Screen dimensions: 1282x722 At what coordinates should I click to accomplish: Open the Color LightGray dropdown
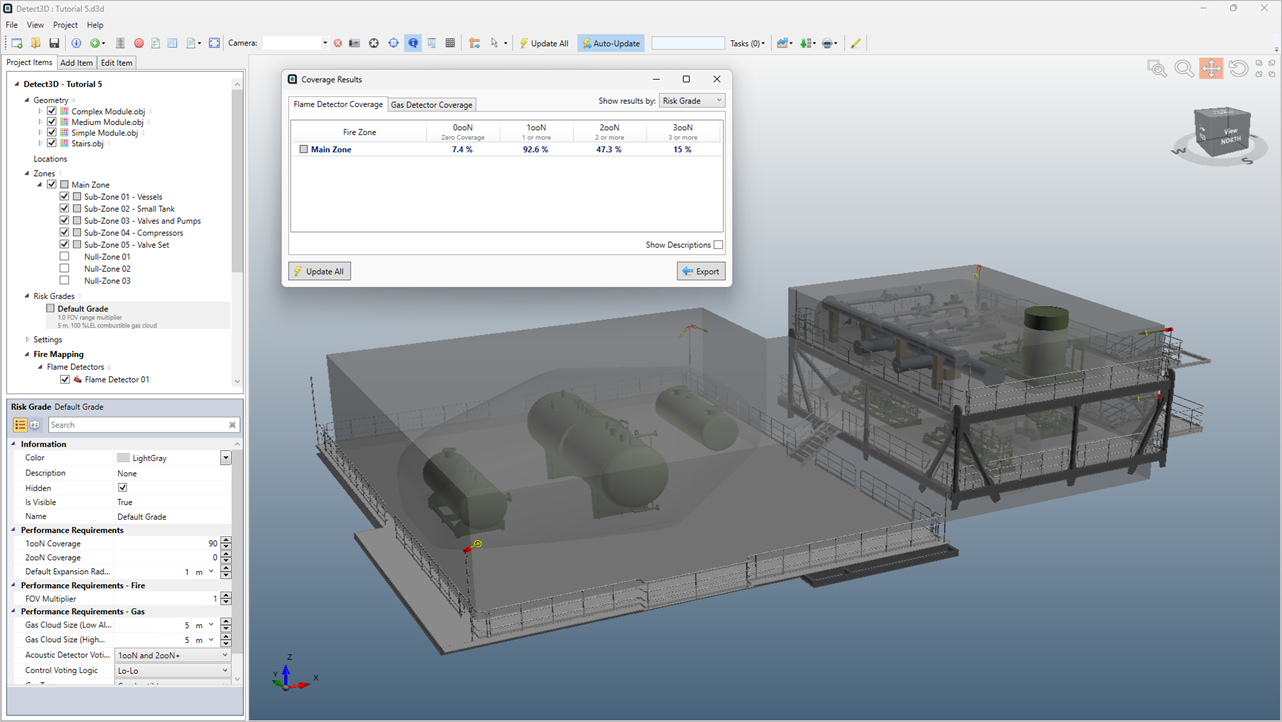[226, 458]
